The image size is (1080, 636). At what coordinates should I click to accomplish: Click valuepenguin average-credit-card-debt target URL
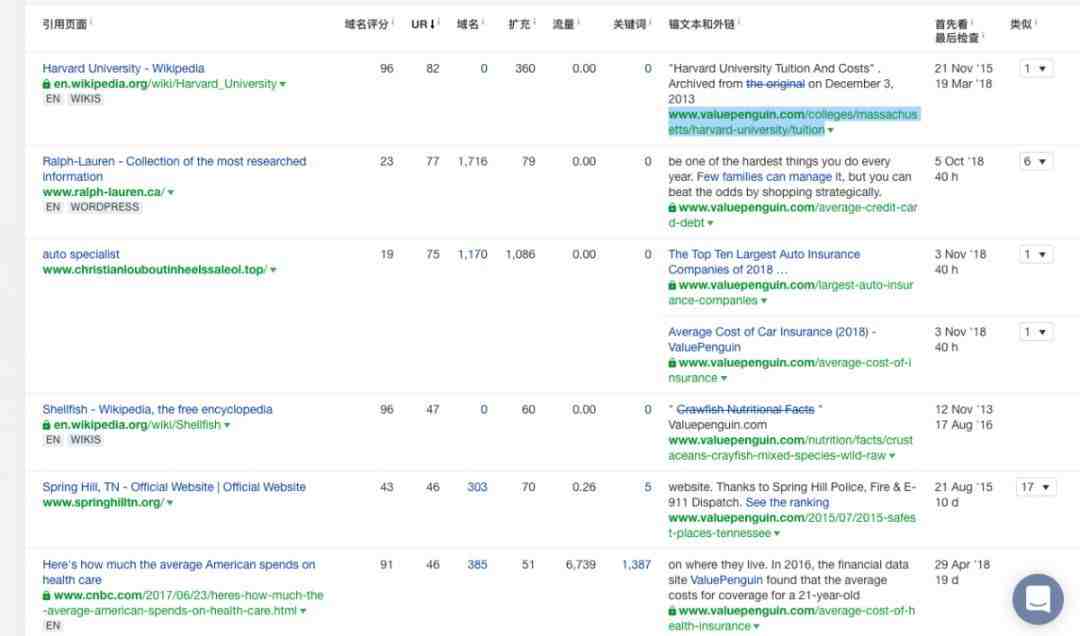[793, 215]
